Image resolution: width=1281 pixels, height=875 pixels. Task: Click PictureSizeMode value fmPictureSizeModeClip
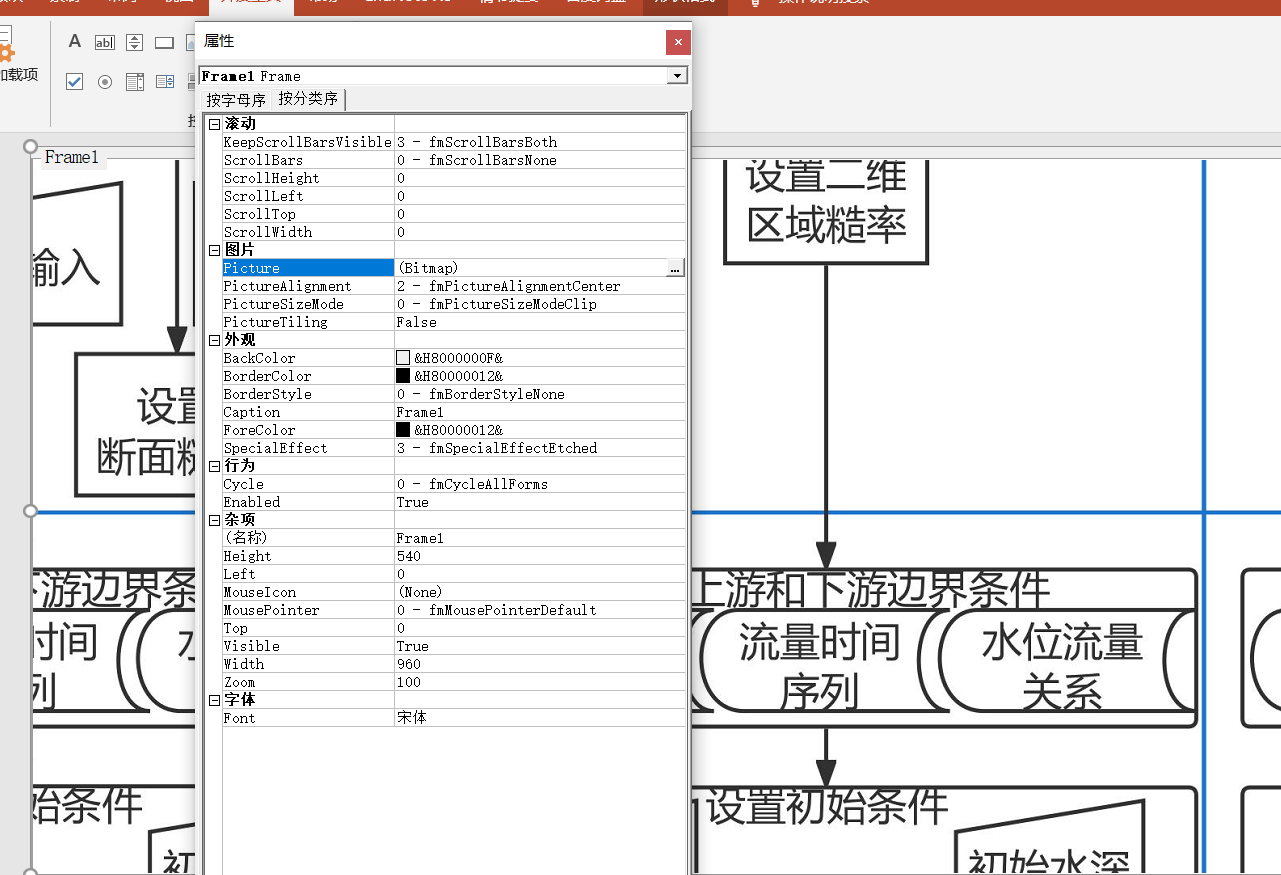tap(496, 304)
